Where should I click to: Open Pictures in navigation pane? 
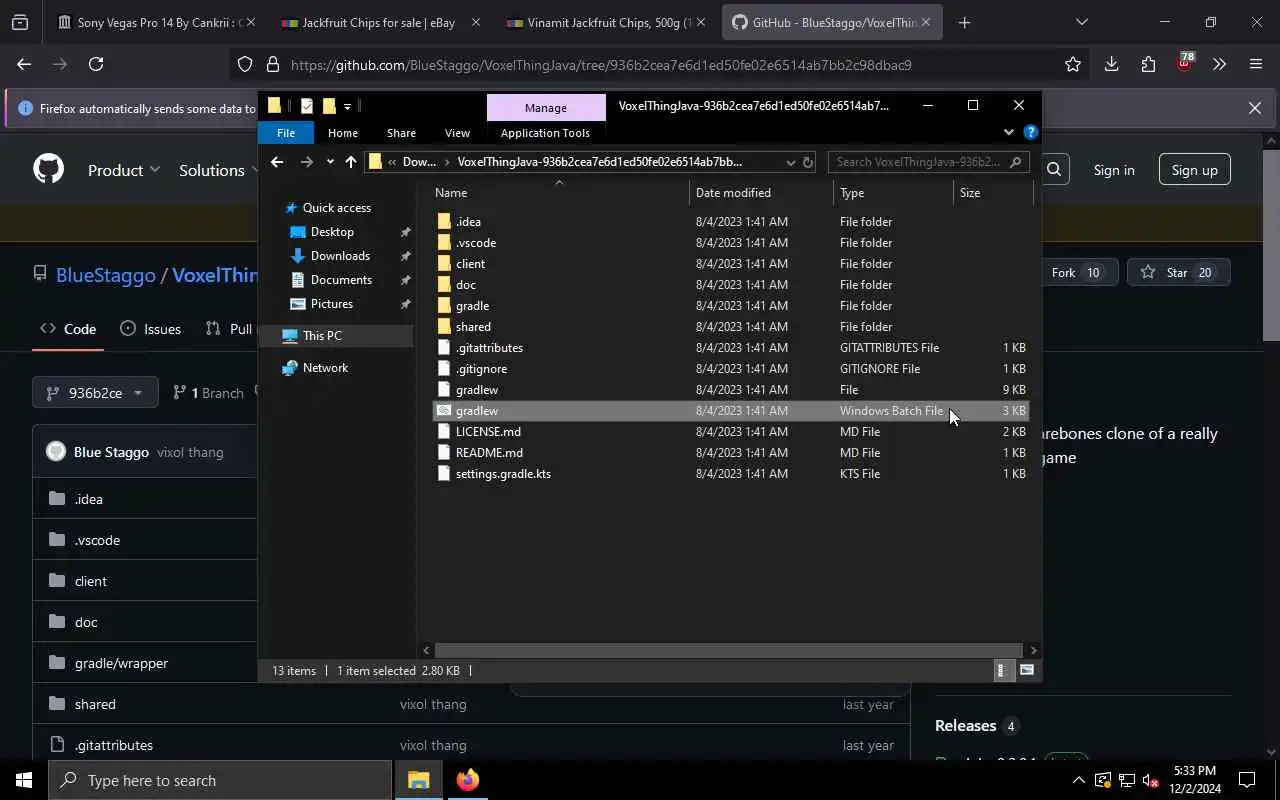coord(331,304)
